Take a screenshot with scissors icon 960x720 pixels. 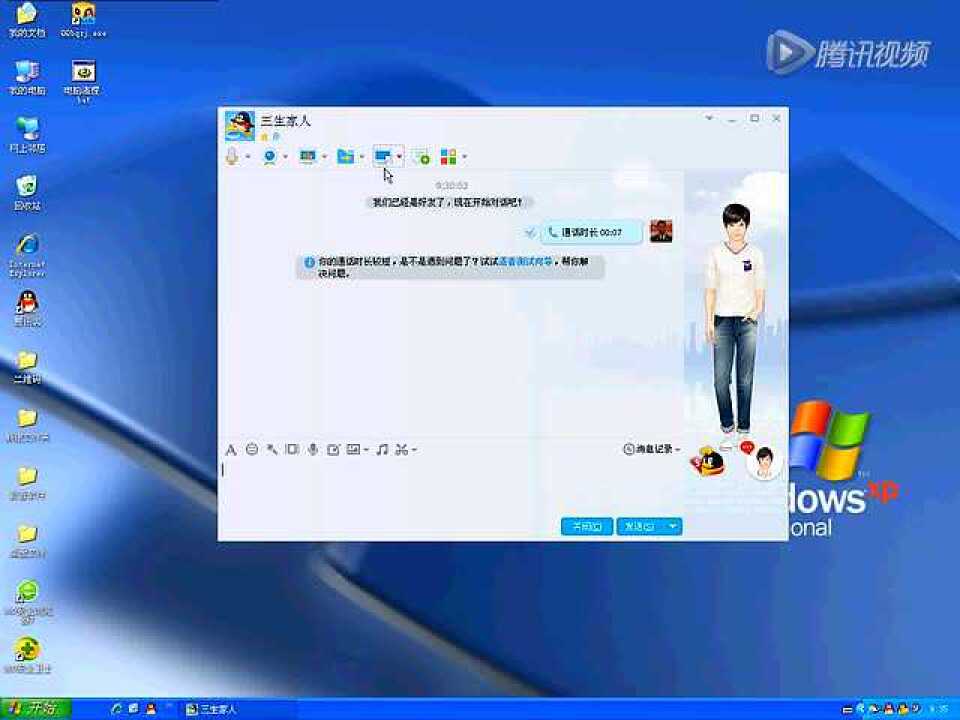point(402,450)
